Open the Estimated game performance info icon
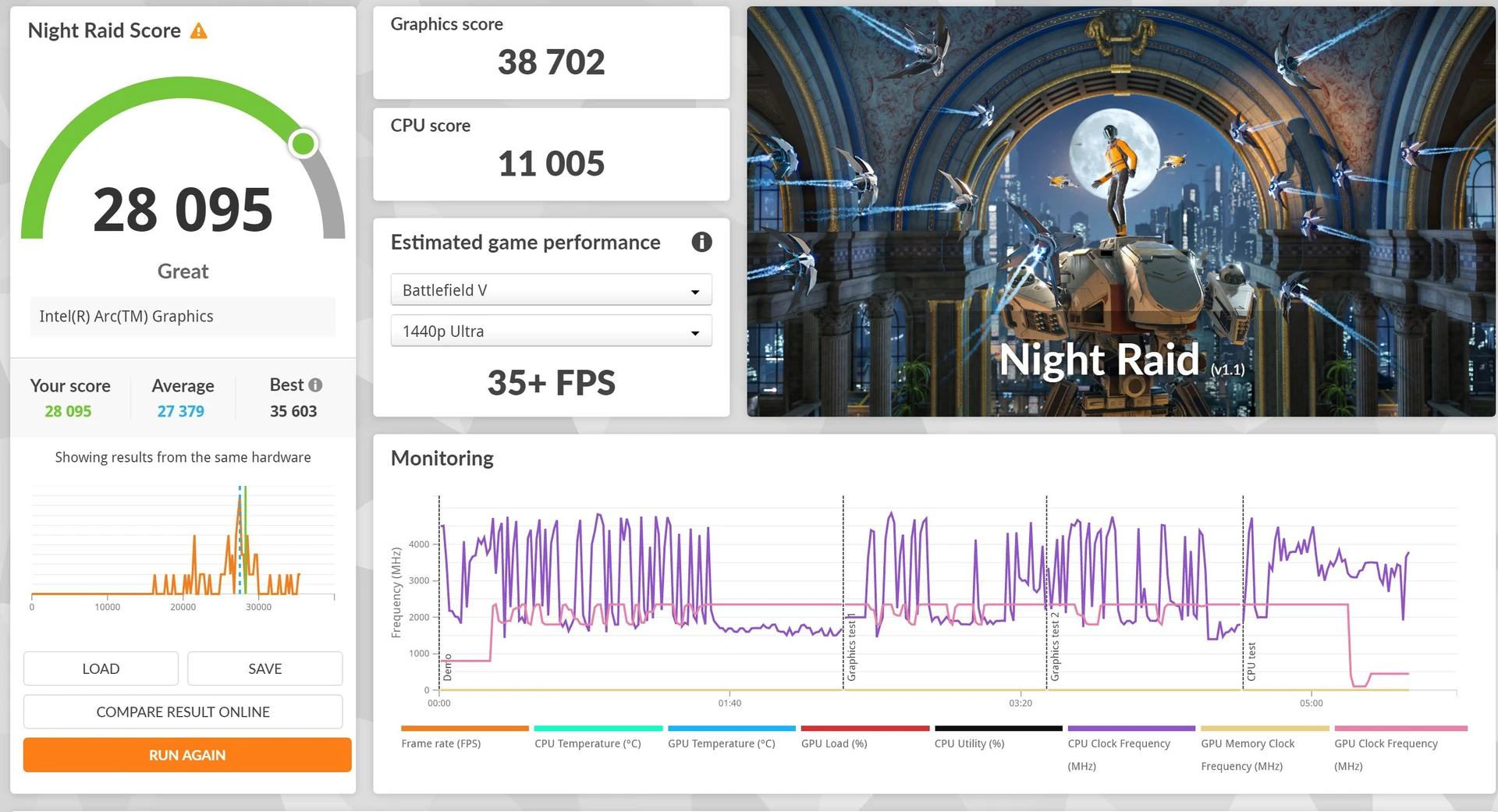This screenshot has width=1498, height=812. coord(701,242)
